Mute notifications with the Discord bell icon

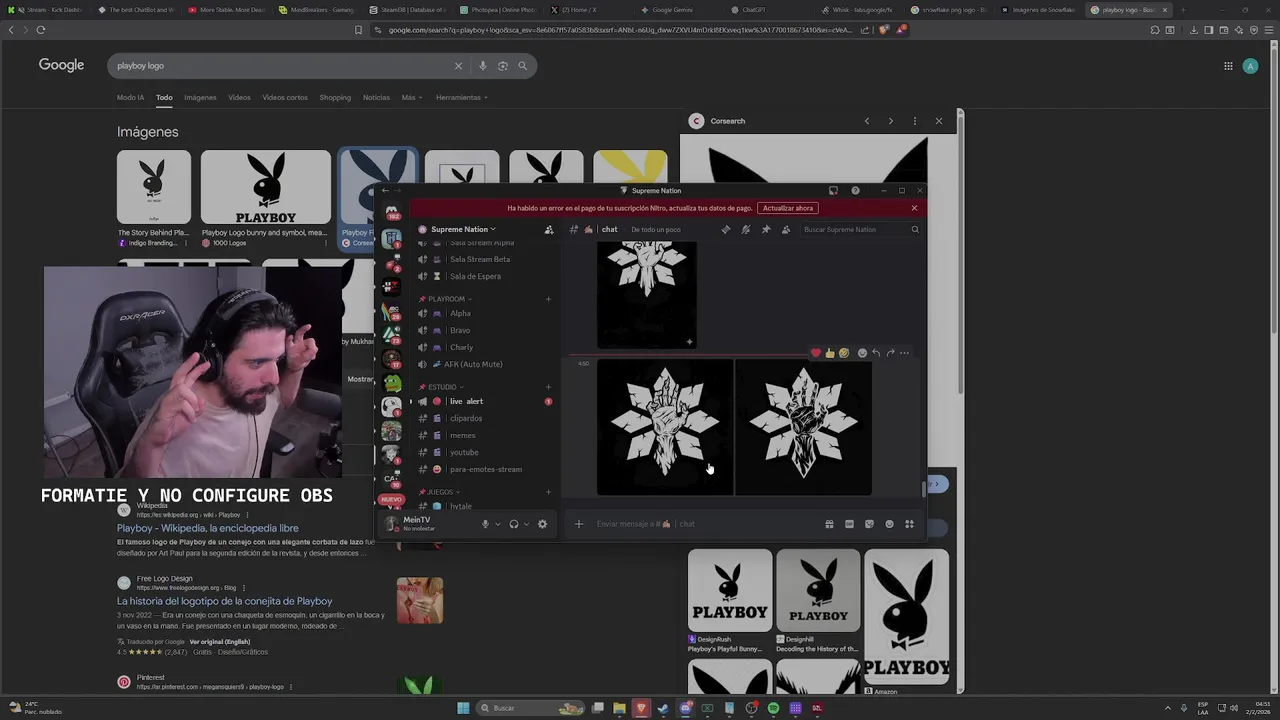click(x=746, y=229)
